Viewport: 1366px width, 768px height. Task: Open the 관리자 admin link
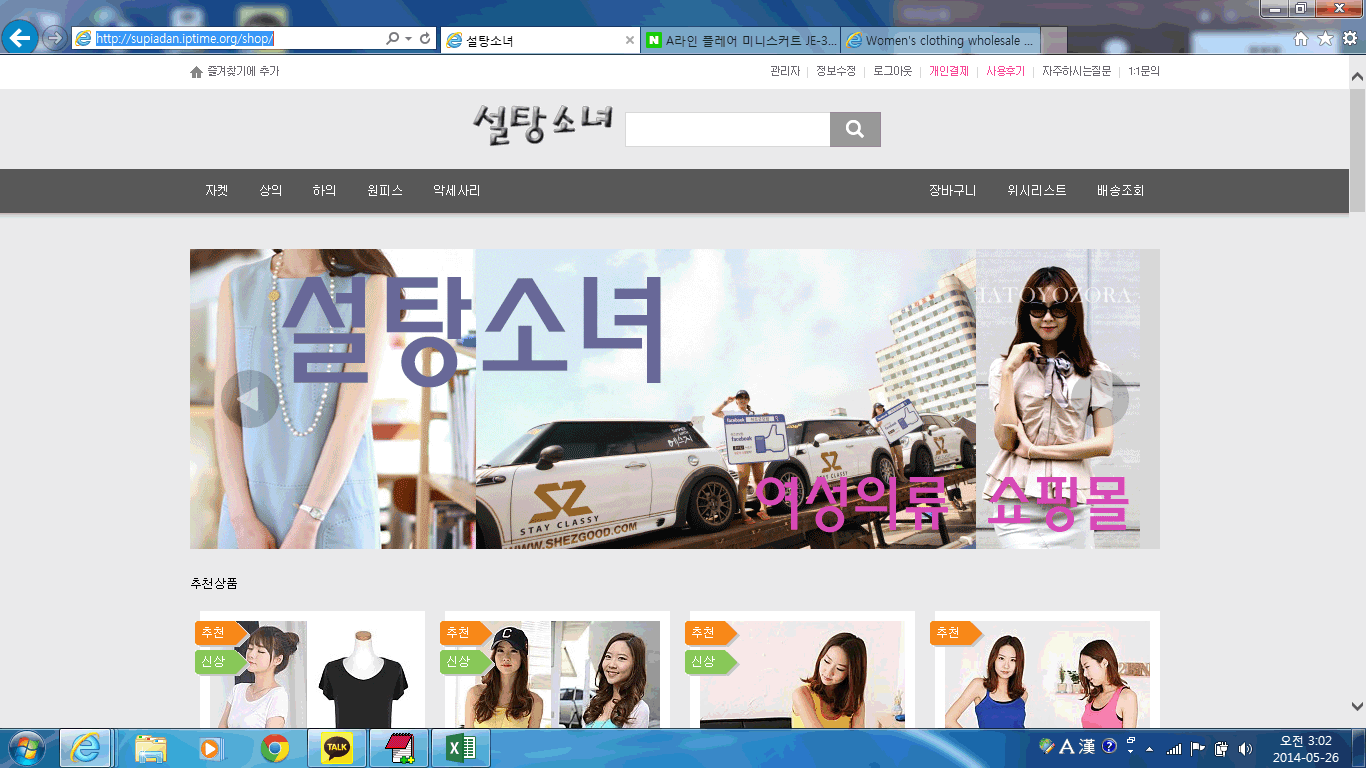pos(785,71)
